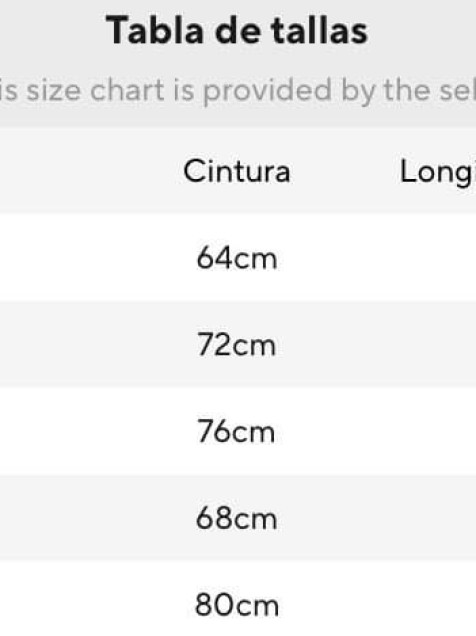Click the partially visible Longi column header
Image resolution: width=476 pixels, height=636 pixels.
pyautogui.click(x=437, y=172)
